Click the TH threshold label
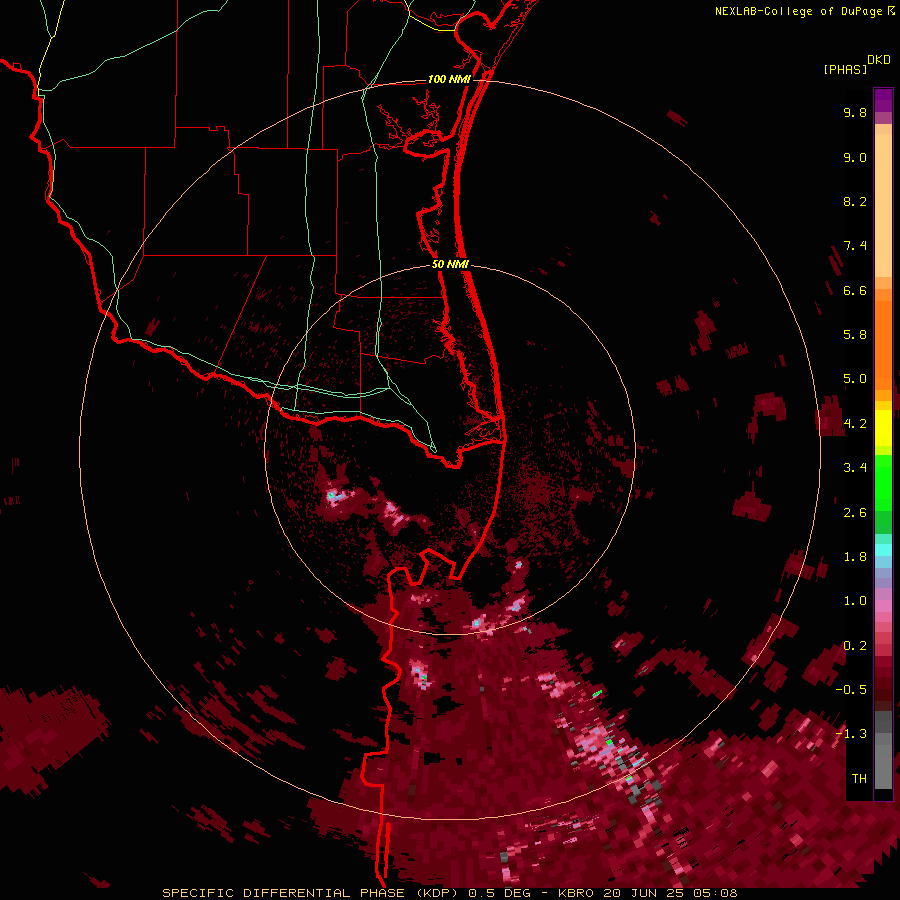This screenshot has height=900, width=900. (x=859, y=779)
